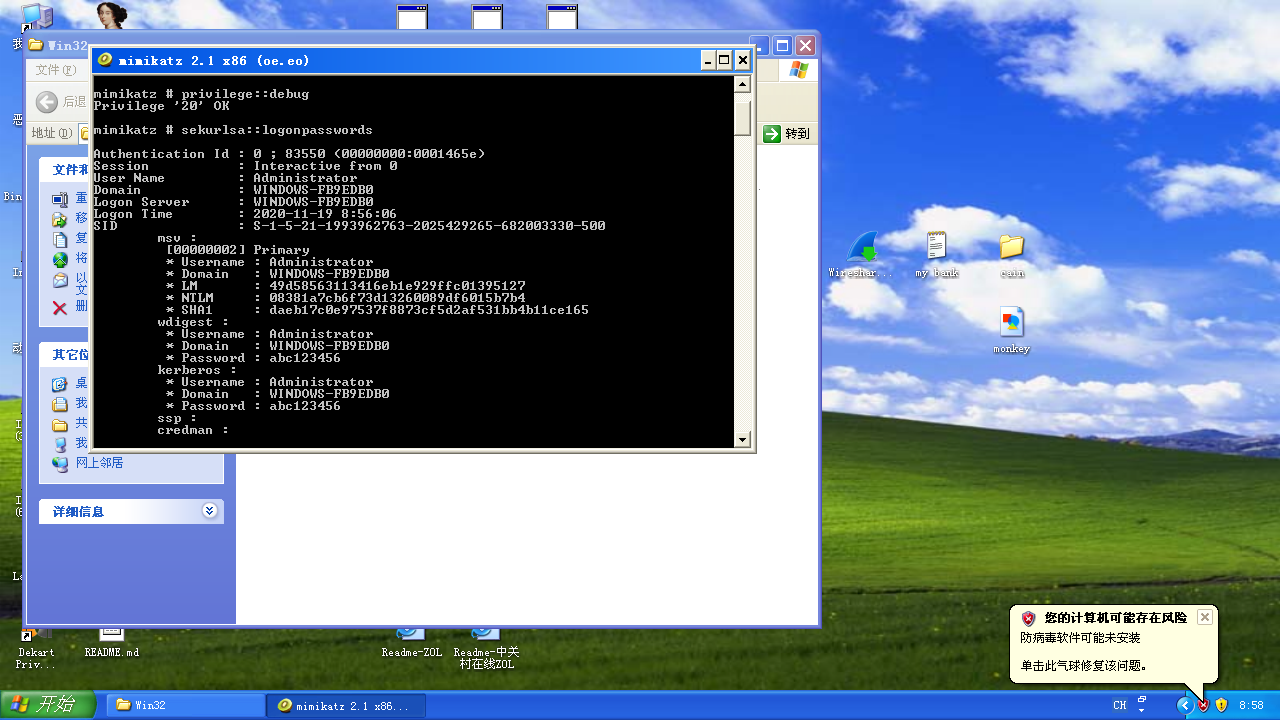Click the red security shield tray icon
This screenshot has height=720, width=1280.
[x=1203, y=705]
